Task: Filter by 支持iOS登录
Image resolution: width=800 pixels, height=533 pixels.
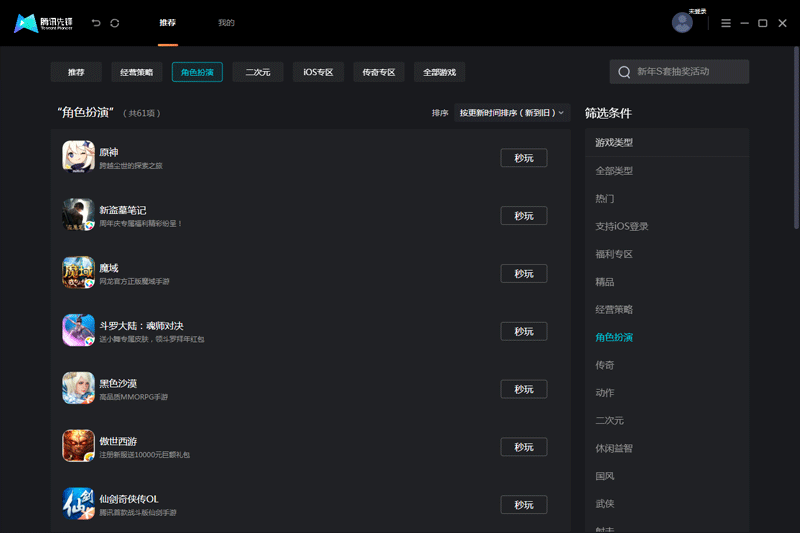Action: click(x=621, y=226)
